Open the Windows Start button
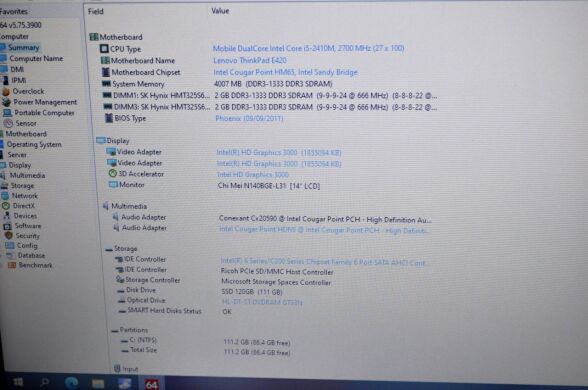Screen dimensions: 588x390 point(18,382)
